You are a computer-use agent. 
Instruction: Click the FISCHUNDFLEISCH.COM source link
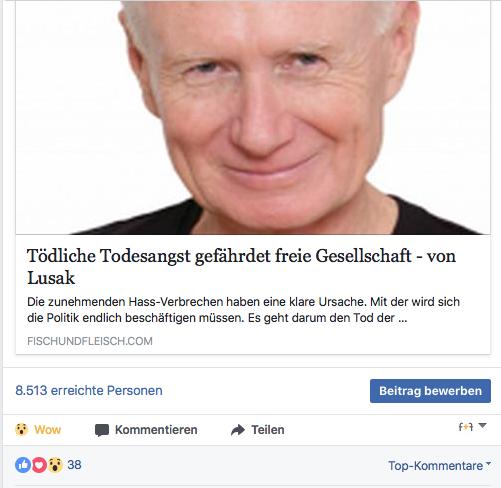[90, 341]
